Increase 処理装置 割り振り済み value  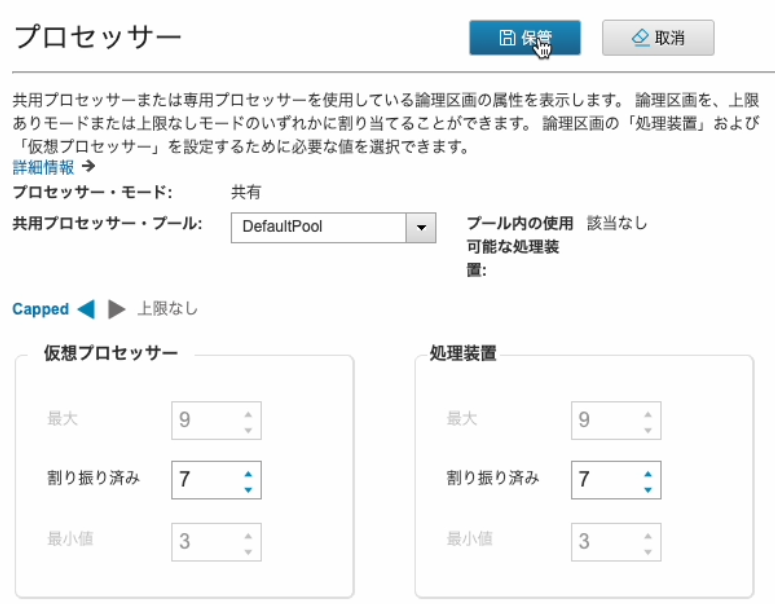pyautogui.click(x=648, y=474)
